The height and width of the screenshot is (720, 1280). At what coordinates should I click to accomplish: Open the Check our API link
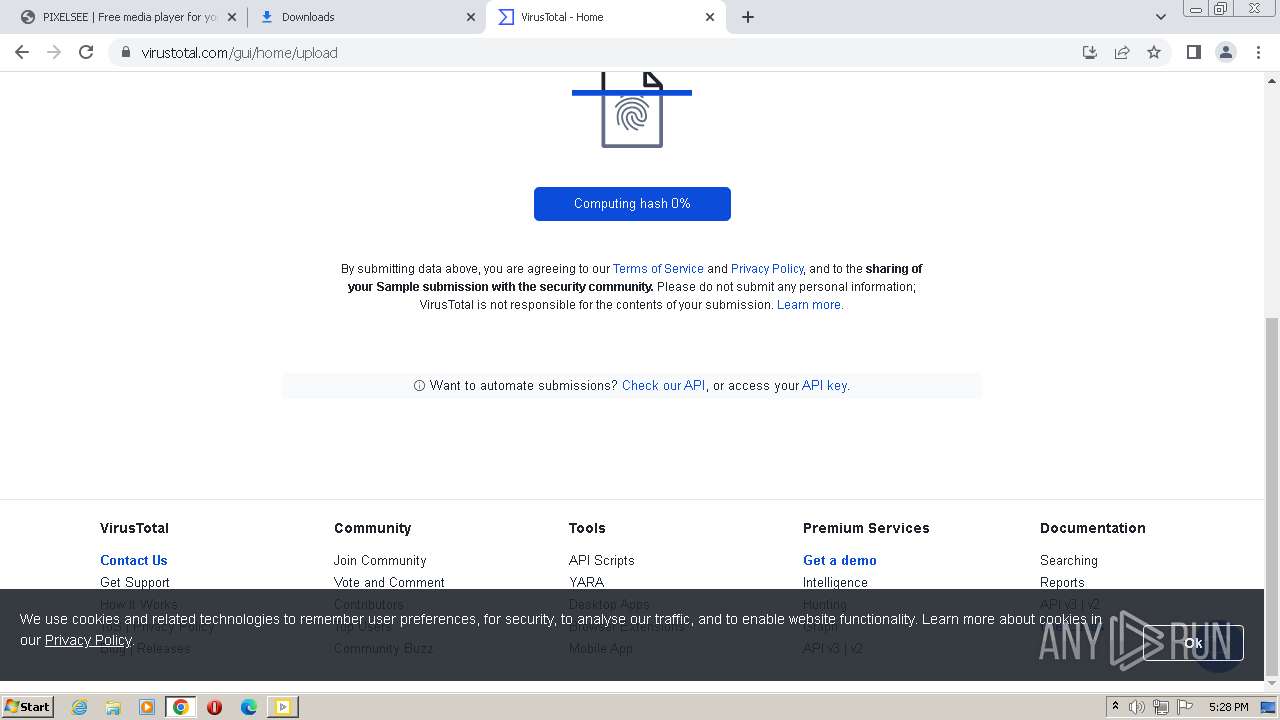[664, 386]
